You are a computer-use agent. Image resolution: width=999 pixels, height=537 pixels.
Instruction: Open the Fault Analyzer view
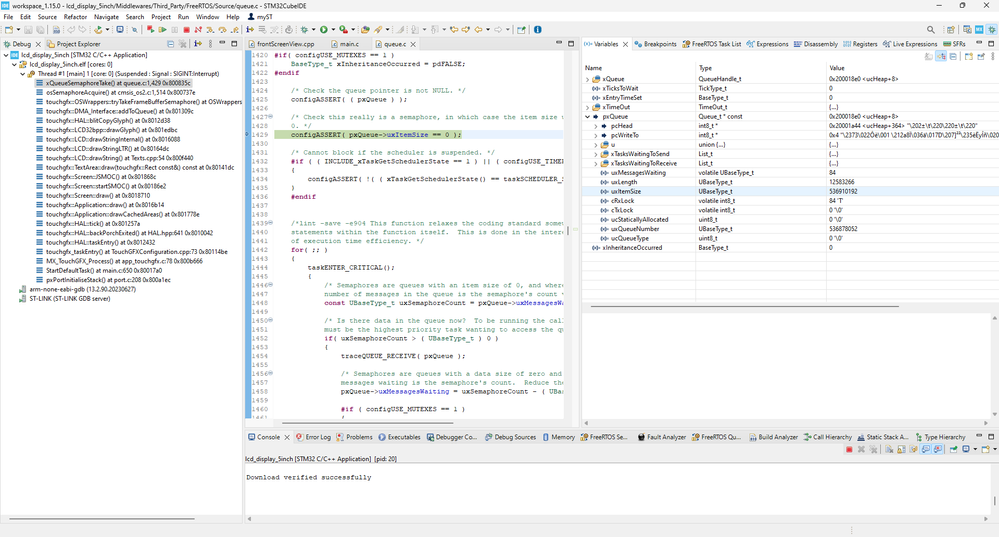[664, 437]
